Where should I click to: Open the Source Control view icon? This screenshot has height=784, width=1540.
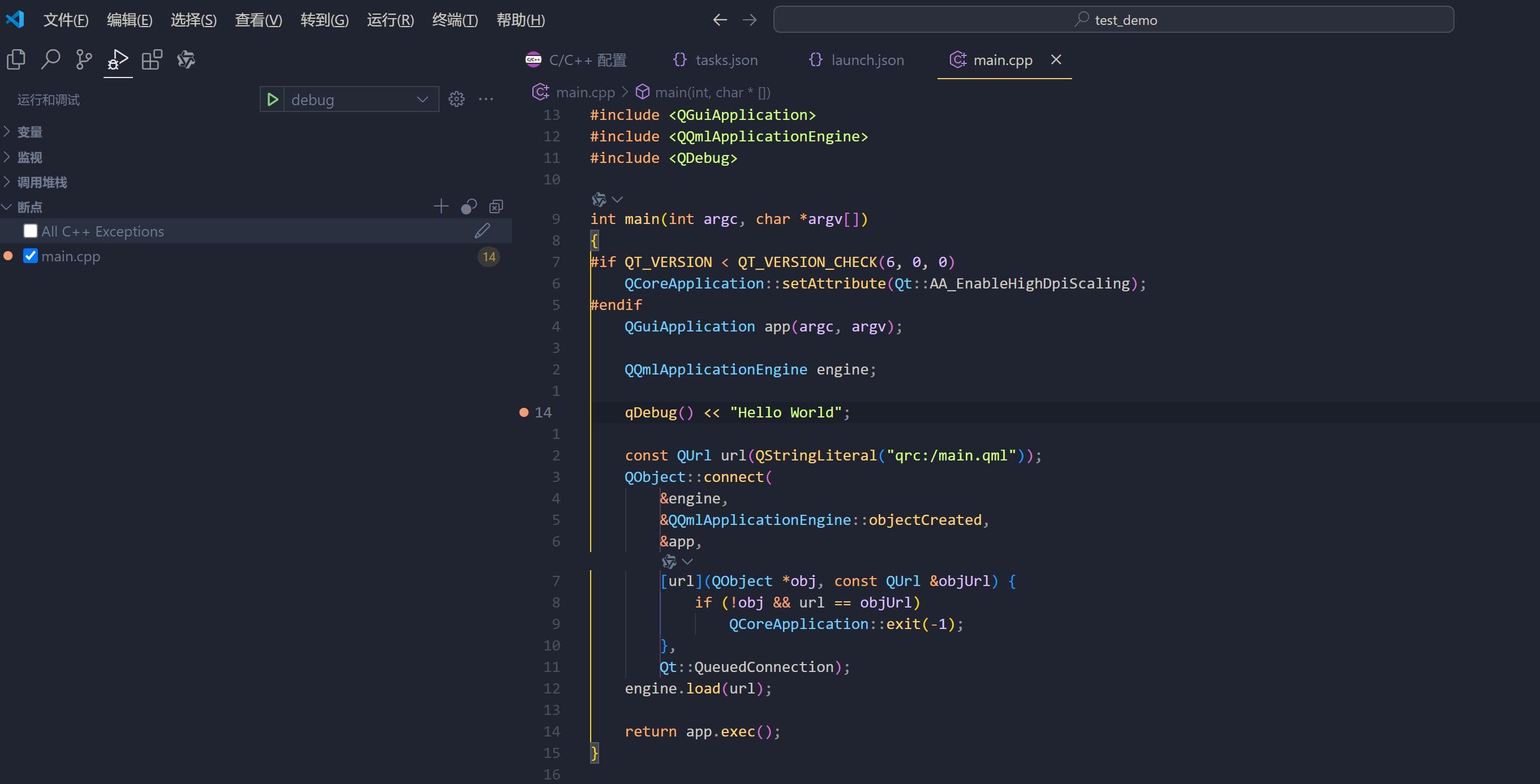[x=84, y=59]
